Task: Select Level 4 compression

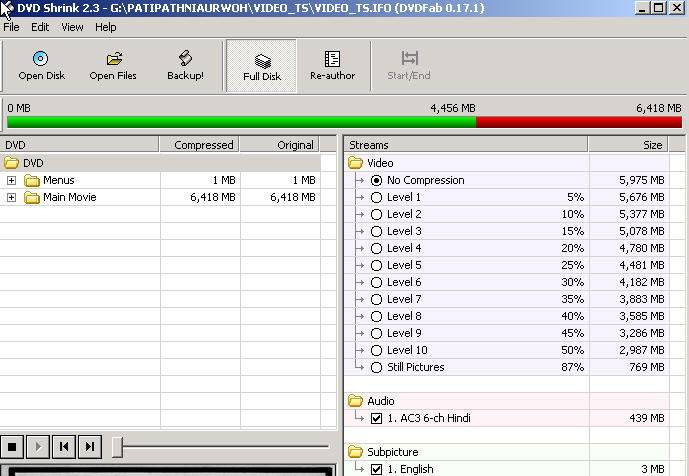Action: point(376,249)
